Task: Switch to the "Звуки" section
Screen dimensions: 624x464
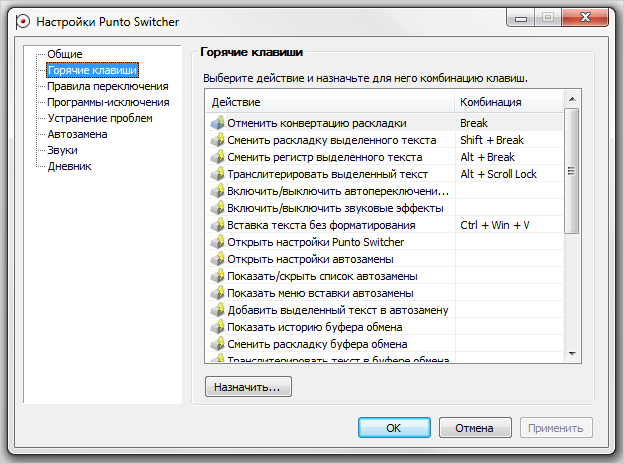Action: tap(62, 150)
